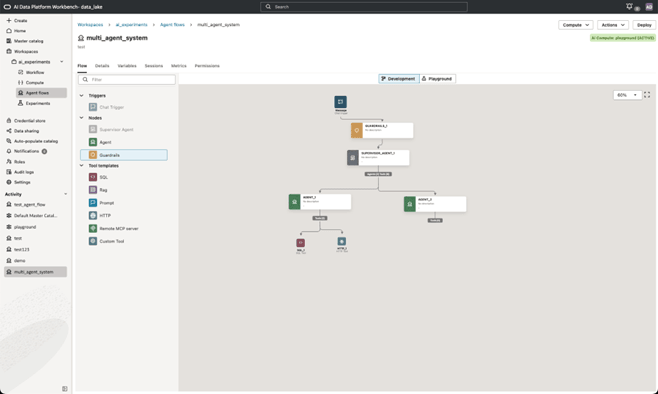Follow the ai_experiments breadcrumb link

click(x=131, y=25)
